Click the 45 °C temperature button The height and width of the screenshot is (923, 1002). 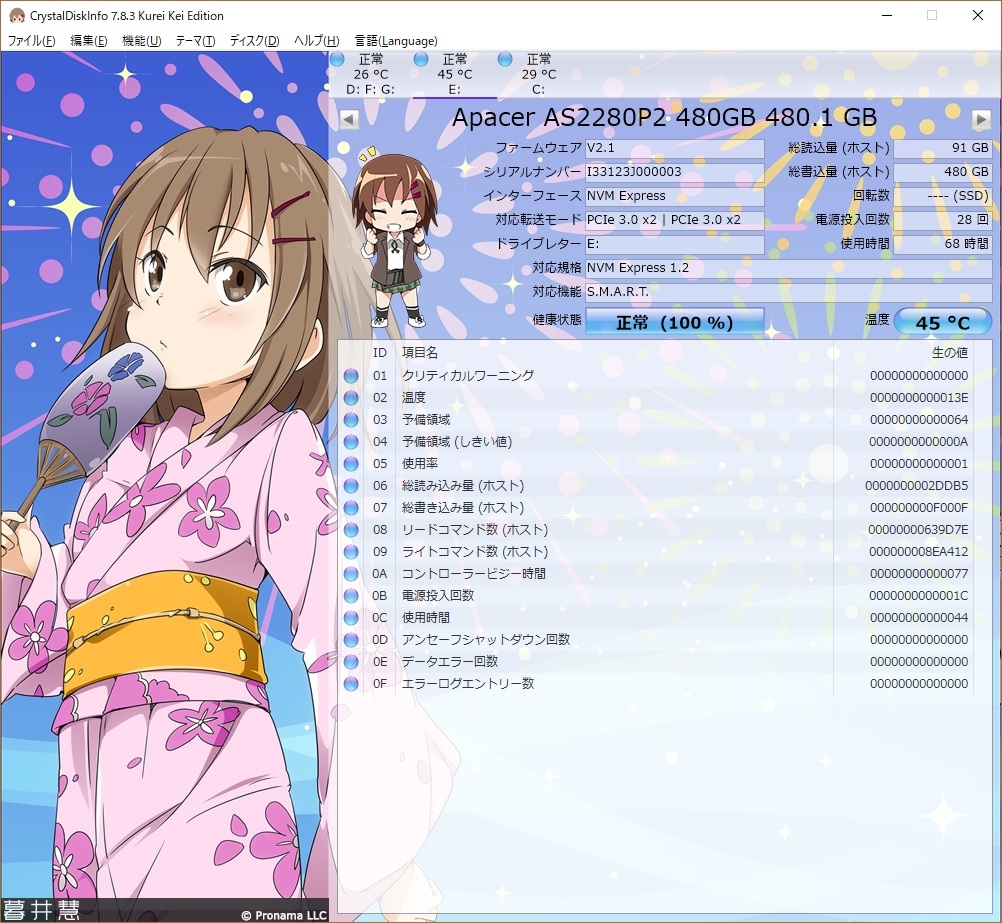[x=943, y=322]
